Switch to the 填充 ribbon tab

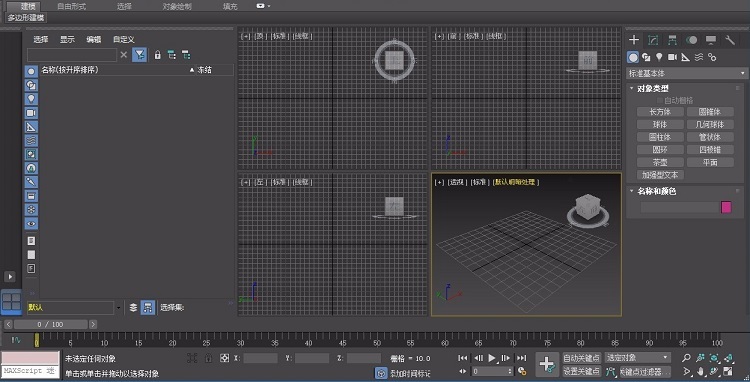point(230,7)
